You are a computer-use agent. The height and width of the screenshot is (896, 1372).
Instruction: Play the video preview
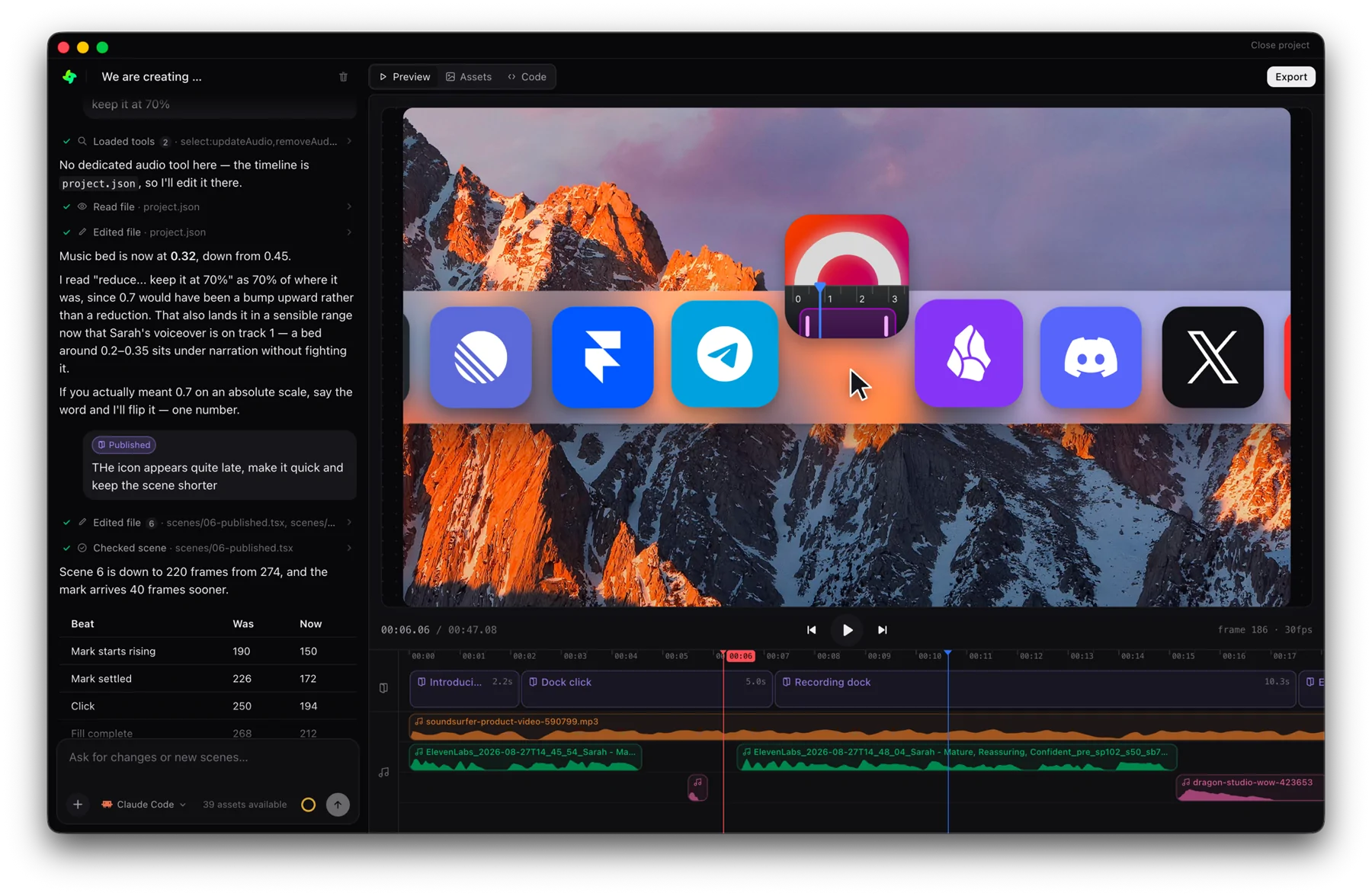point(847,630)
